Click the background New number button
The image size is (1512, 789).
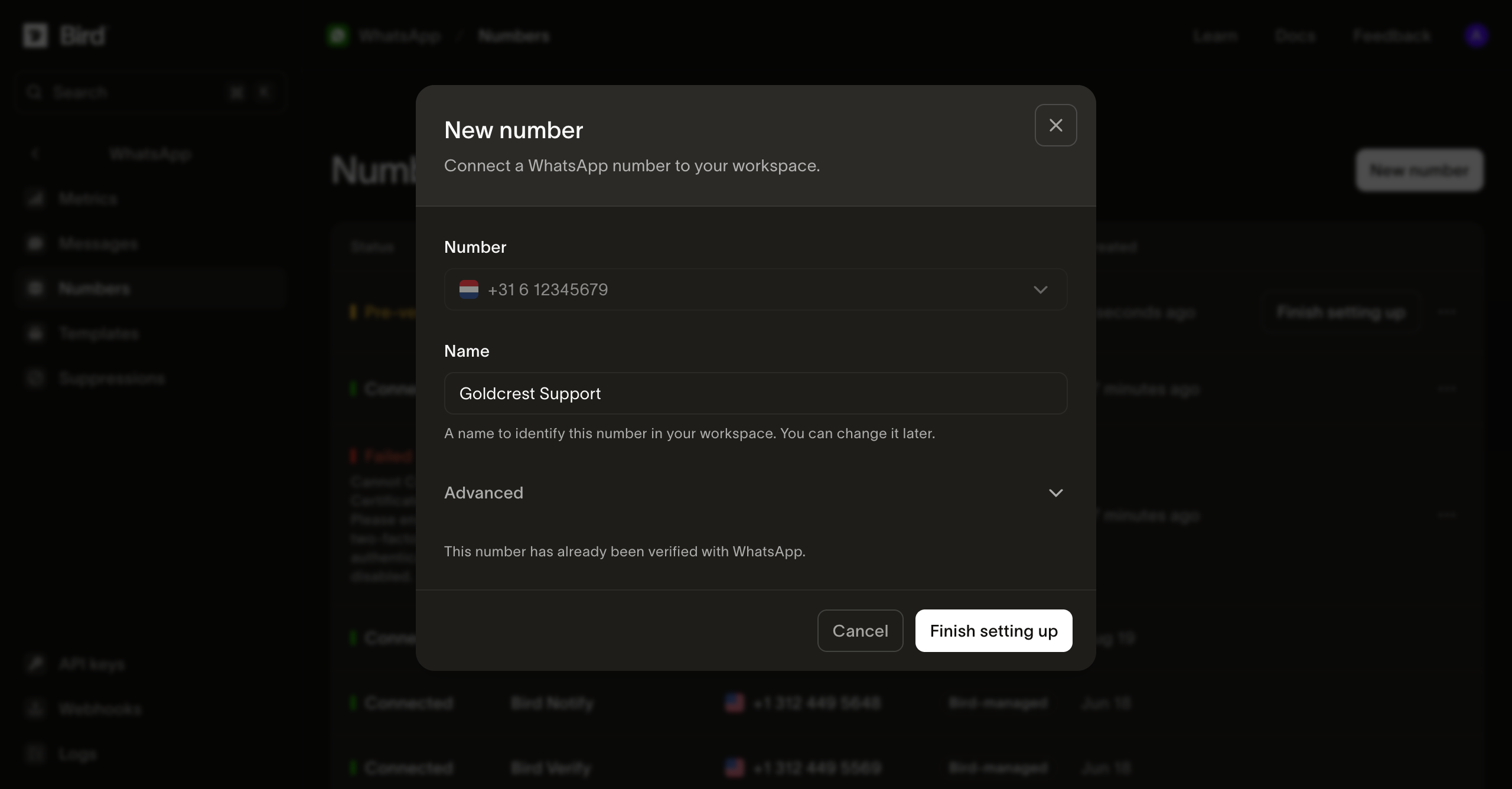(1419, 170)
